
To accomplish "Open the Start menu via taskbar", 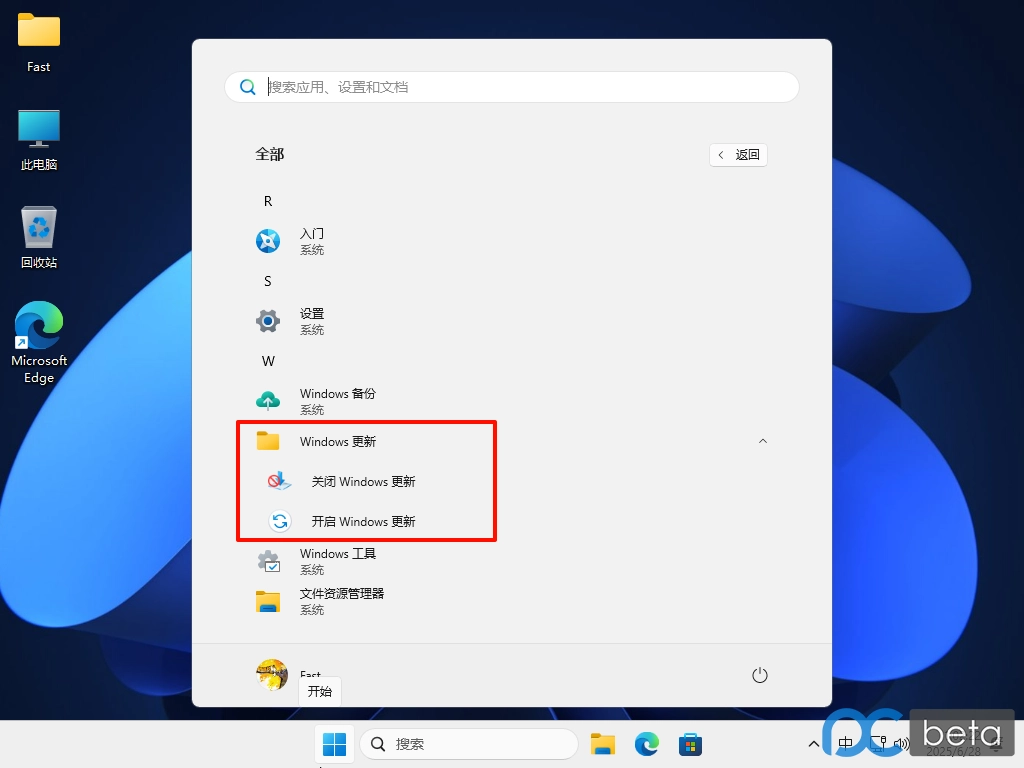I will tap(334, 744).
